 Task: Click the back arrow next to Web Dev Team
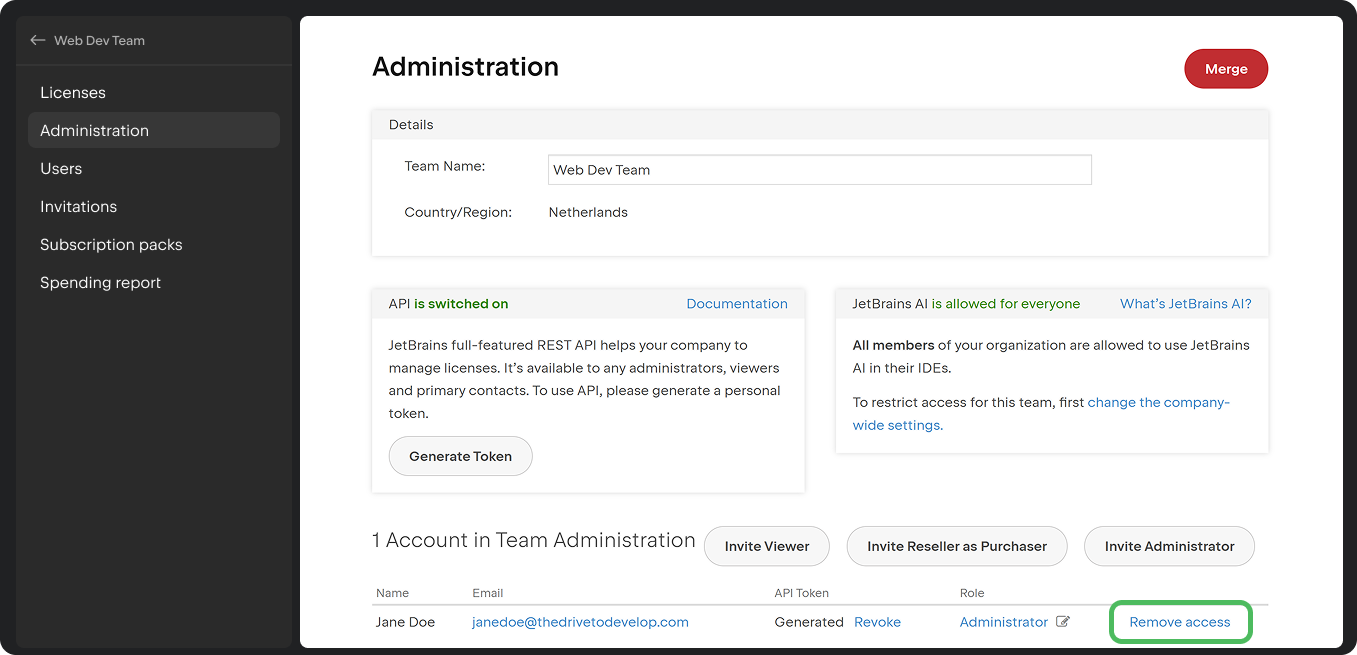pos(37,40)
